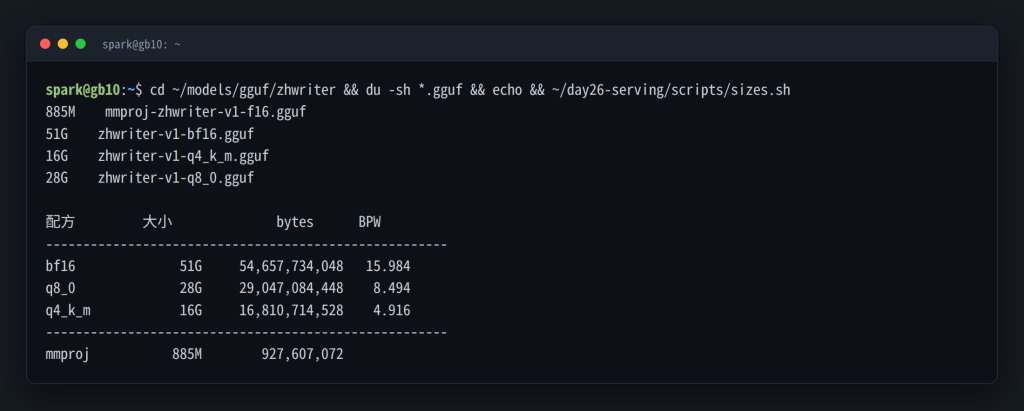Click the green maximize window button
The image size is (1024, 411).
(x=80, y=44)
